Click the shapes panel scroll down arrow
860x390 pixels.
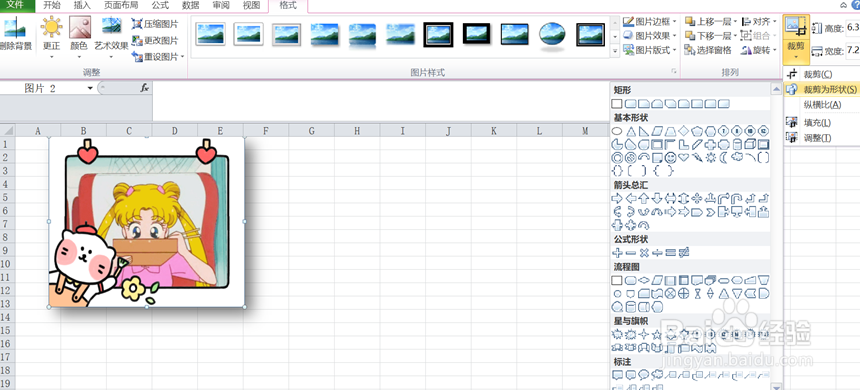(x=776, y=387)
